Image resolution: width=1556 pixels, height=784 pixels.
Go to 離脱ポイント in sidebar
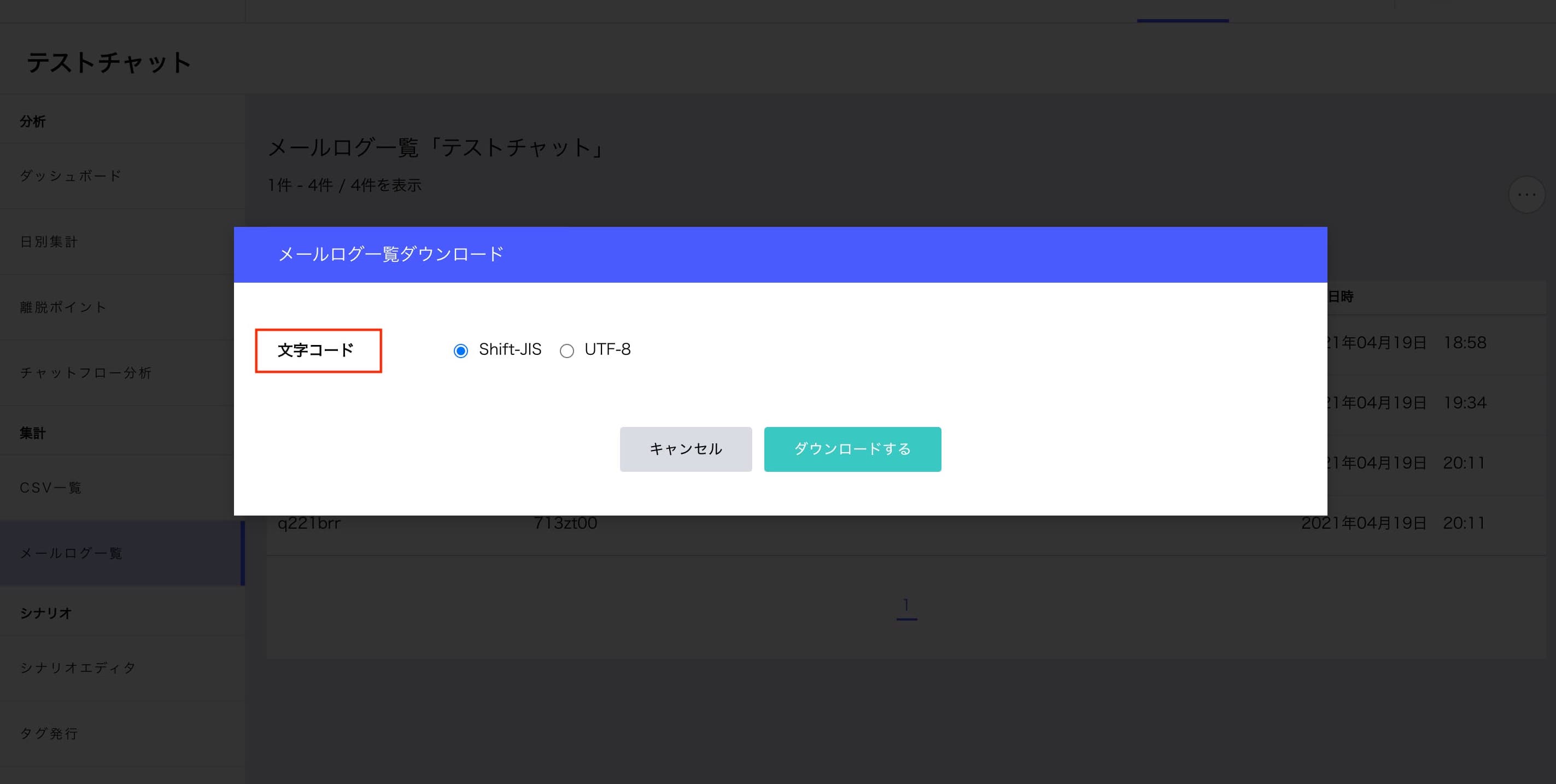[122, 307]
